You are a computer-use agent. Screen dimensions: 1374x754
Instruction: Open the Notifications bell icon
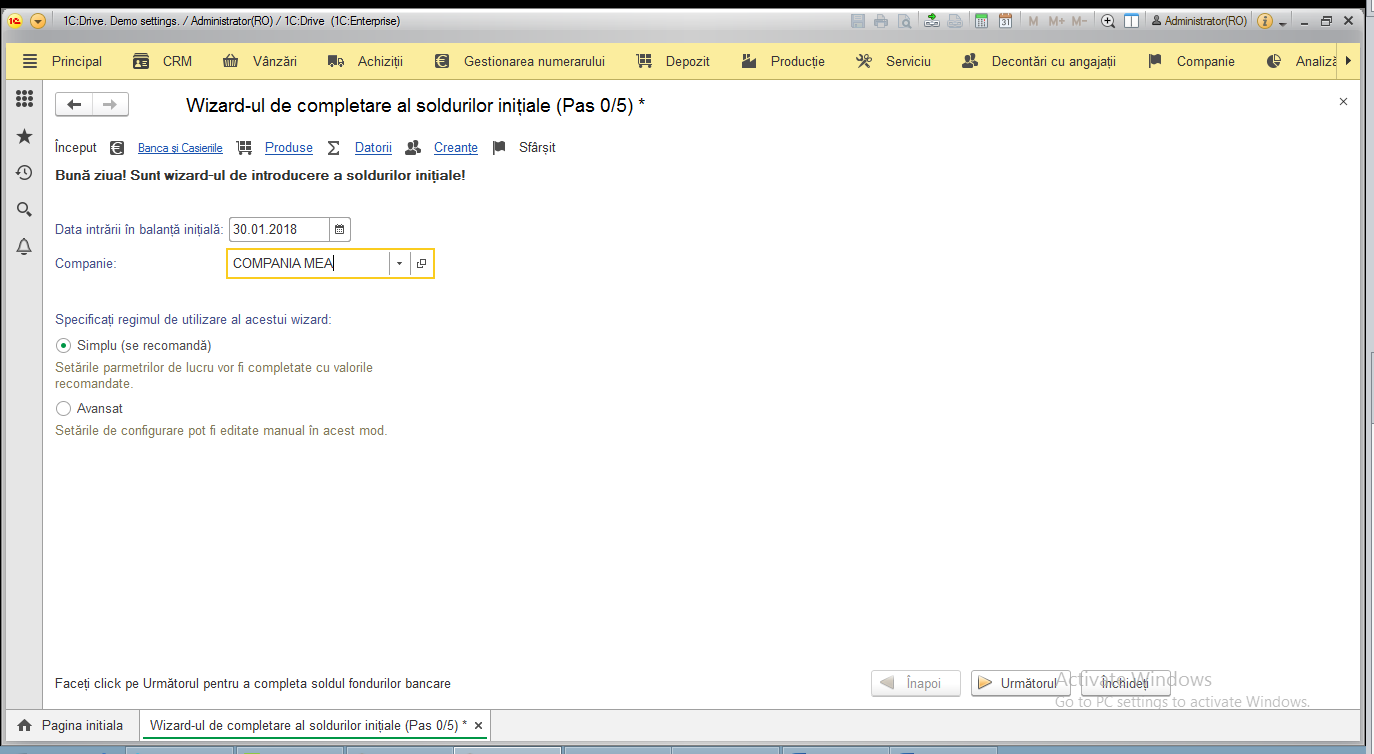(25, 246)
